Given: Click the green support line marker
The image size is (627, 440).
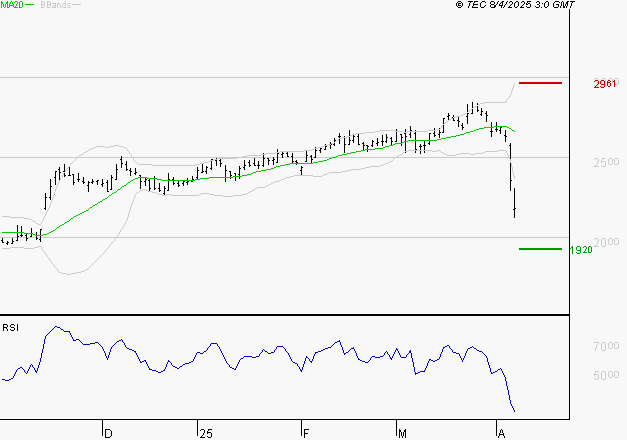Looking at the screenshot, I should (x=540, y=249).
